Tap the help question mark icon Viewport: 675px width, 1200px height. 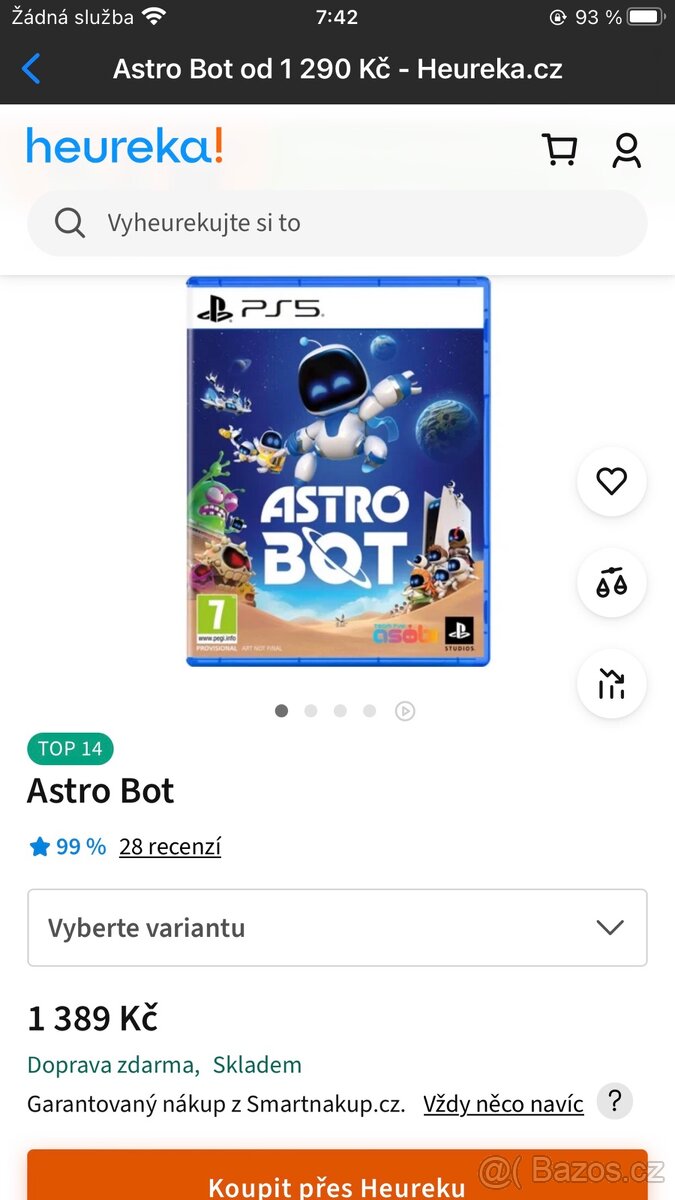click(615, 1102)
